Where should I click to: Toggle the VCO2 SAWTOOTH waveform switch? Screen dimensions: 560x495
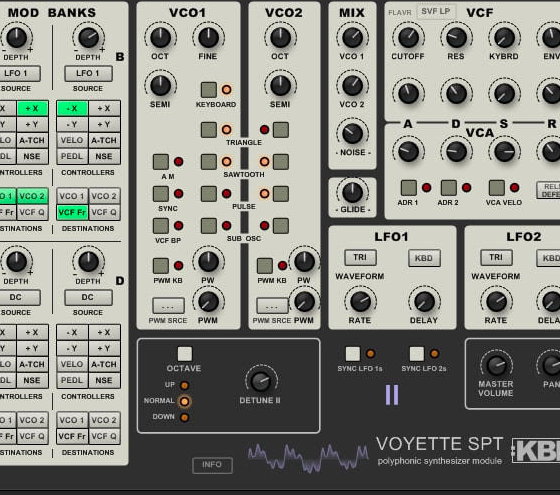pyautogui.click(x=281, y=162)
